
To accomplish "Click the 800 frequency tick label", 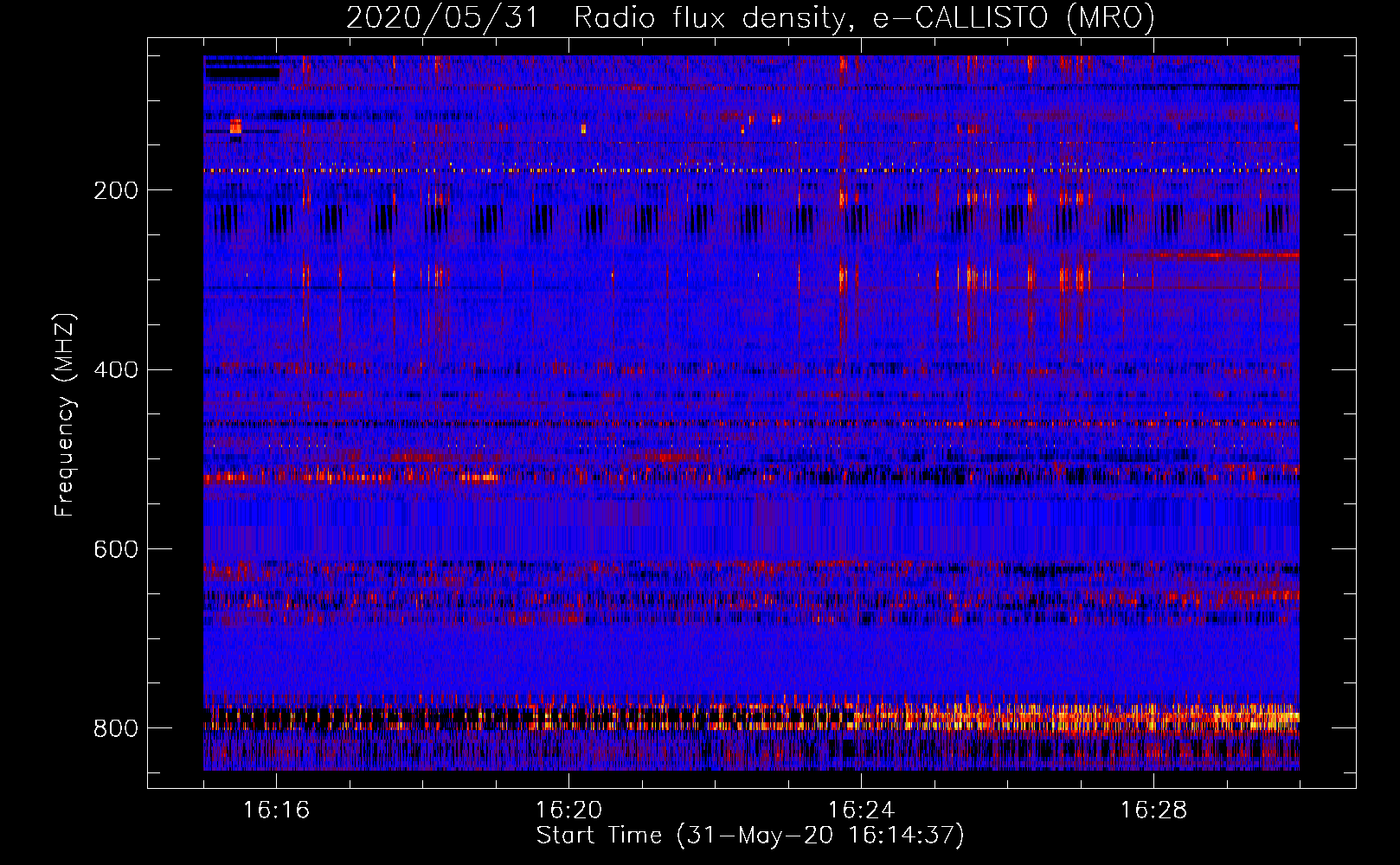I will tap(116, 728).
